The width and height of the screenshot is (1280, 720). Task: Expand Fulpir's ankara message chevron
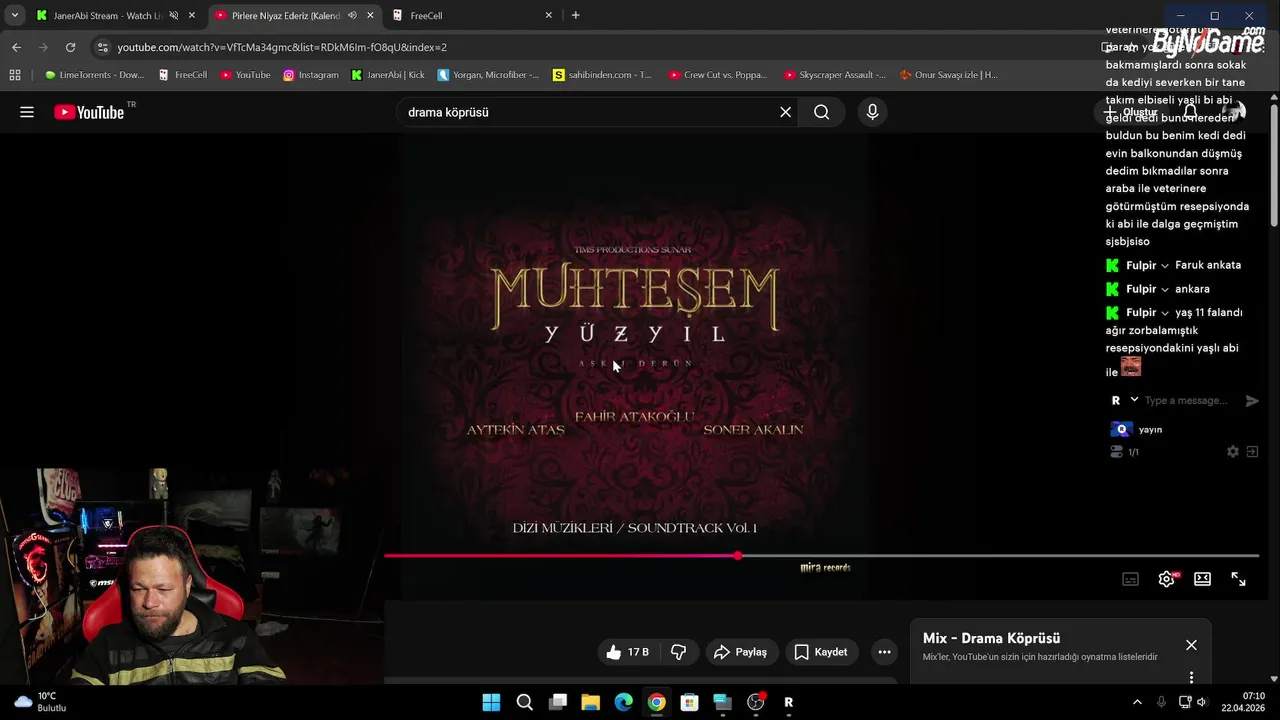point(1165,290)
